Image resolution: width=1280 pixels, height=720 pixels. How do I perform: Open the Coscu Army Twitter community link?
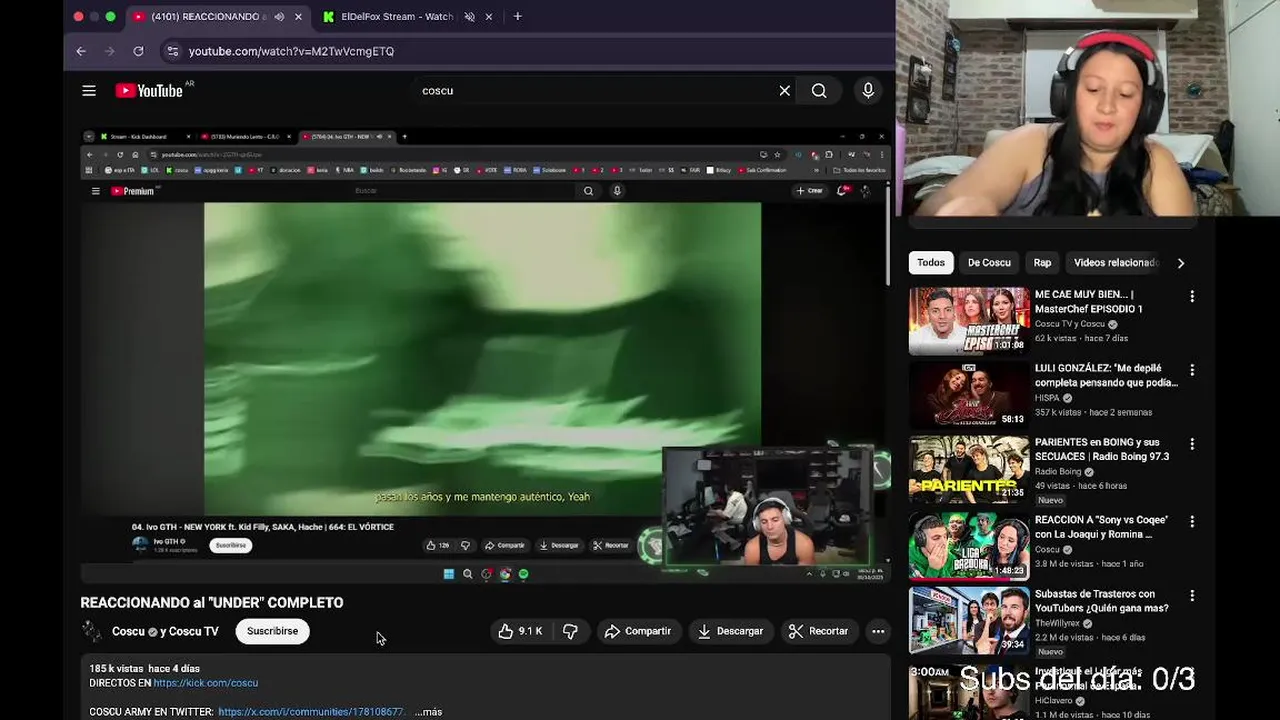pyautogui.click(x=311, y=712)
